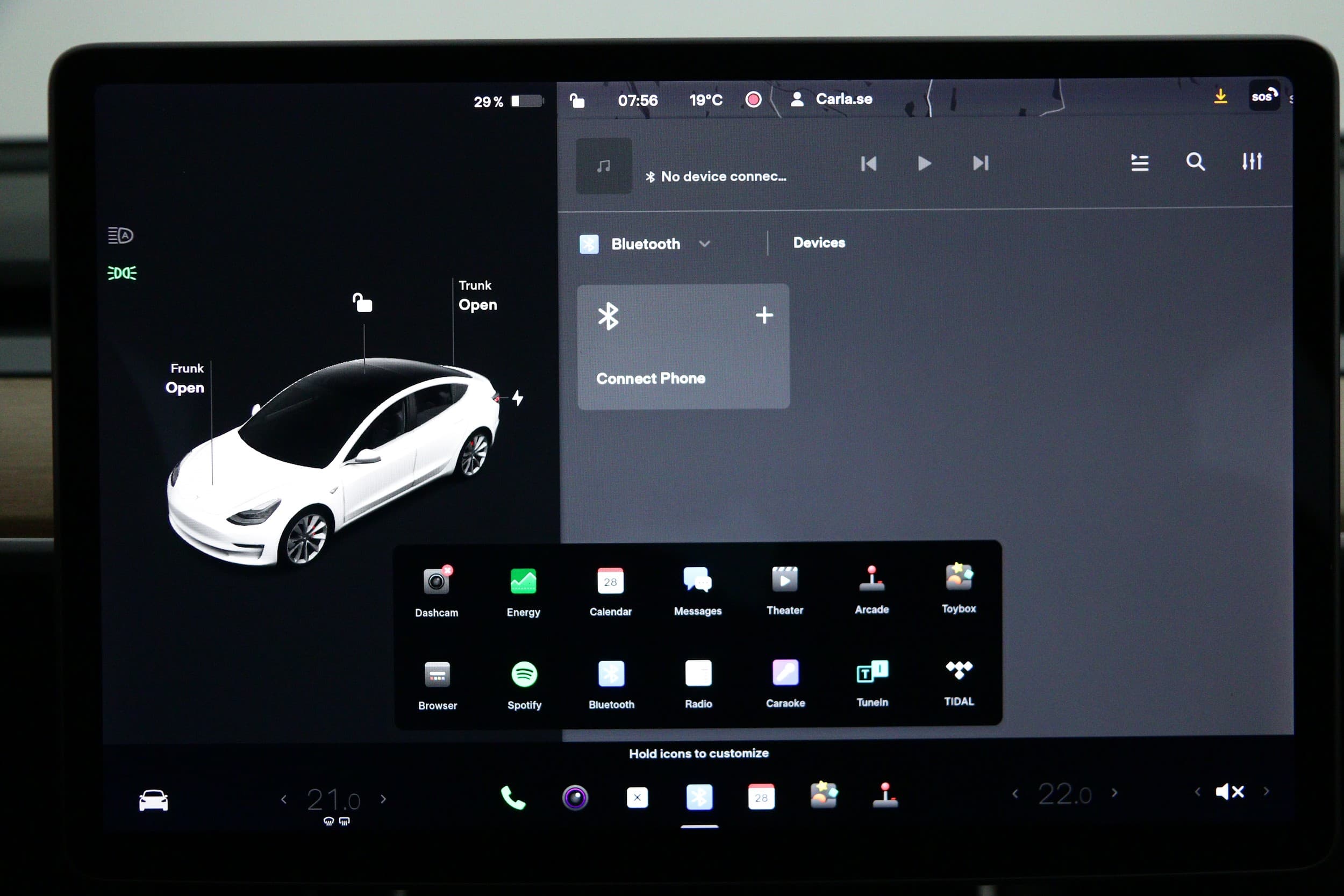Image resolution: width=1344 pixels, height=896 pixels.
Task: Toggle auto high beam indicator
Action: point(120,235)
